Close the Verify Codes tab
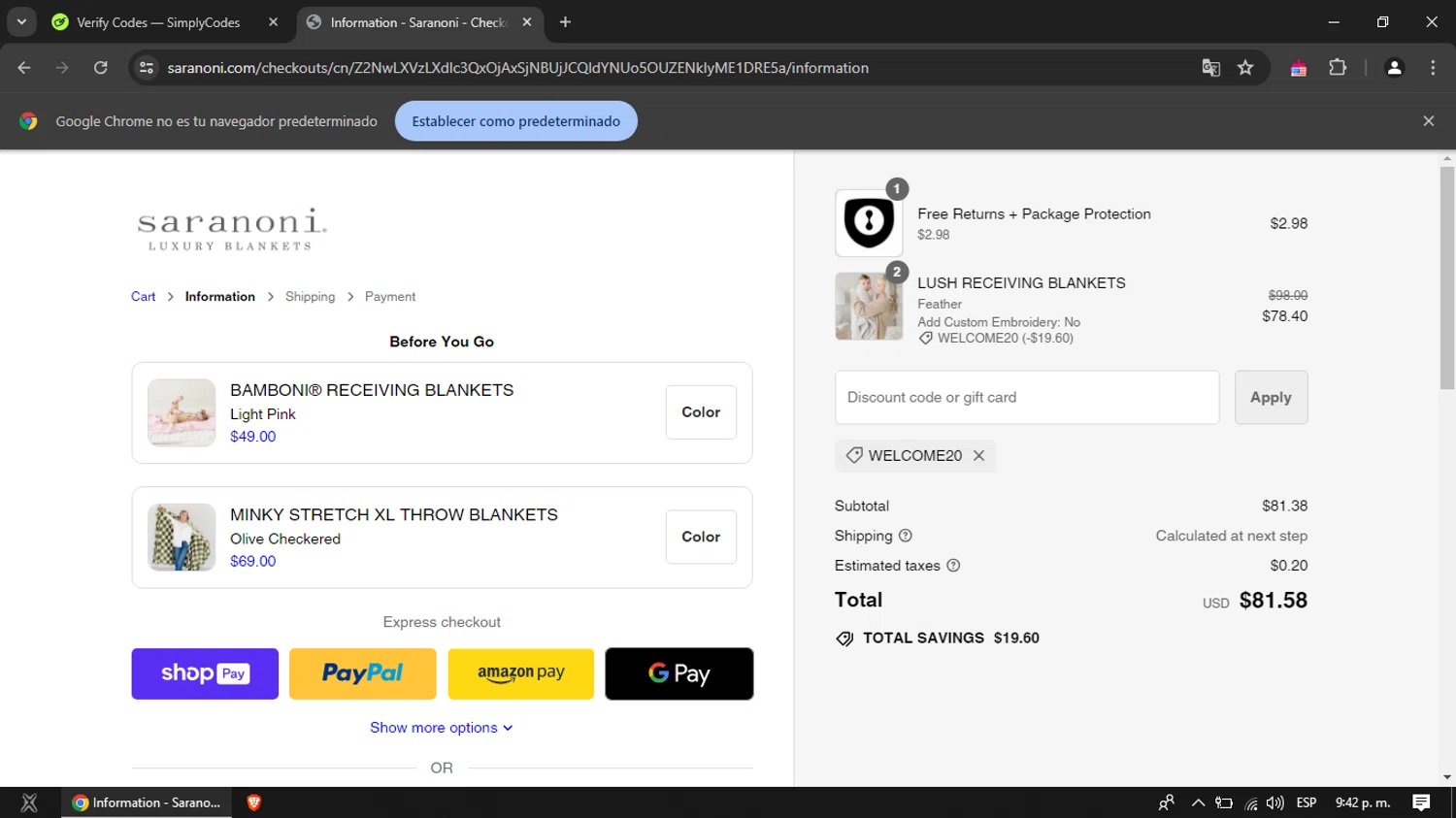Viewport: 1456px width, 818px height. click(273, 22)
